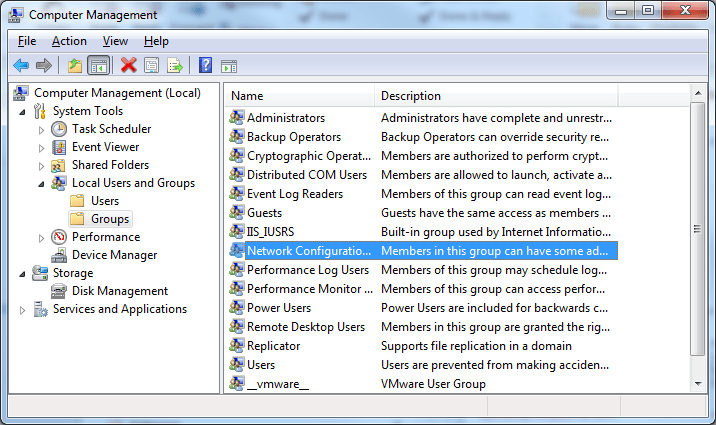Select the Users group in list
716x425 pixels.
(422, 365)
